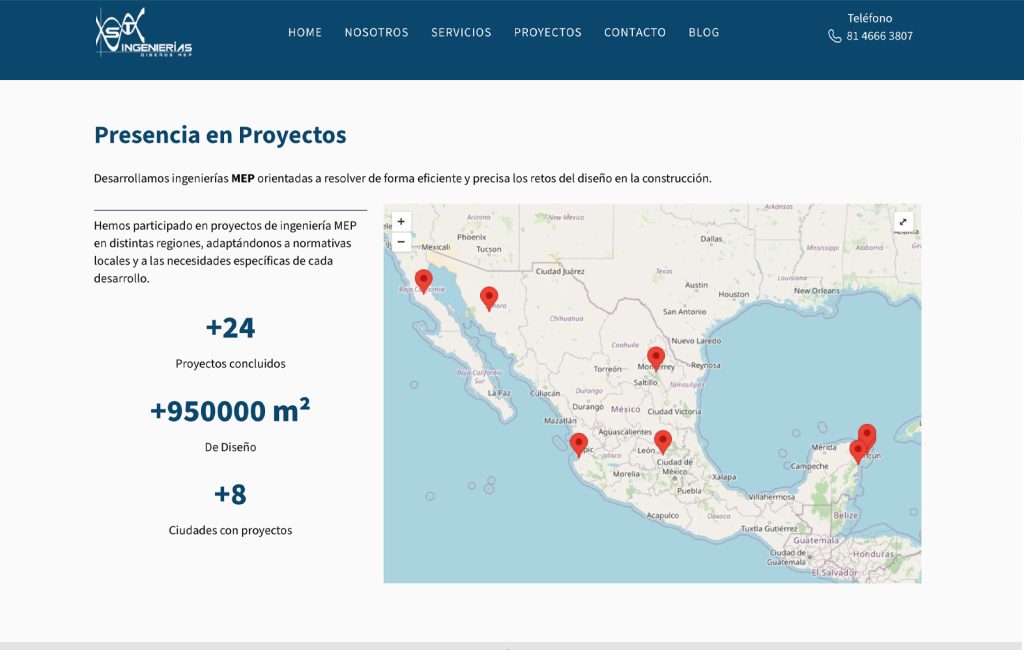Open the BLOG menu item
1024x650 pixels.
pyautogui.click(x=703, y=33)
